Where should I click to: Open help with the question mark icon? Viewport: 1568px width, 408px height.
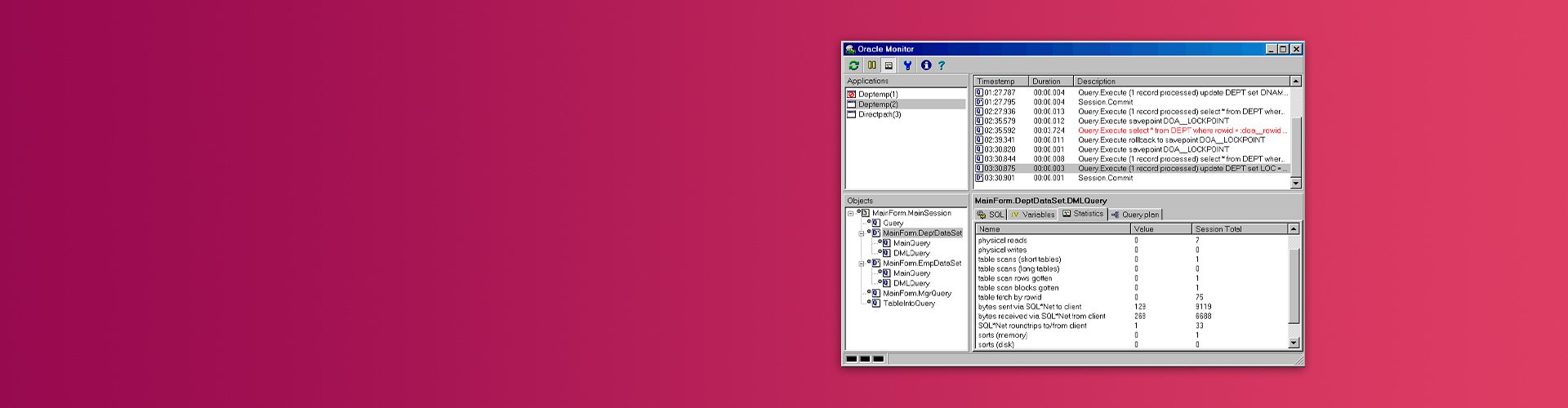pyautogui.click(x=942, y=65)
